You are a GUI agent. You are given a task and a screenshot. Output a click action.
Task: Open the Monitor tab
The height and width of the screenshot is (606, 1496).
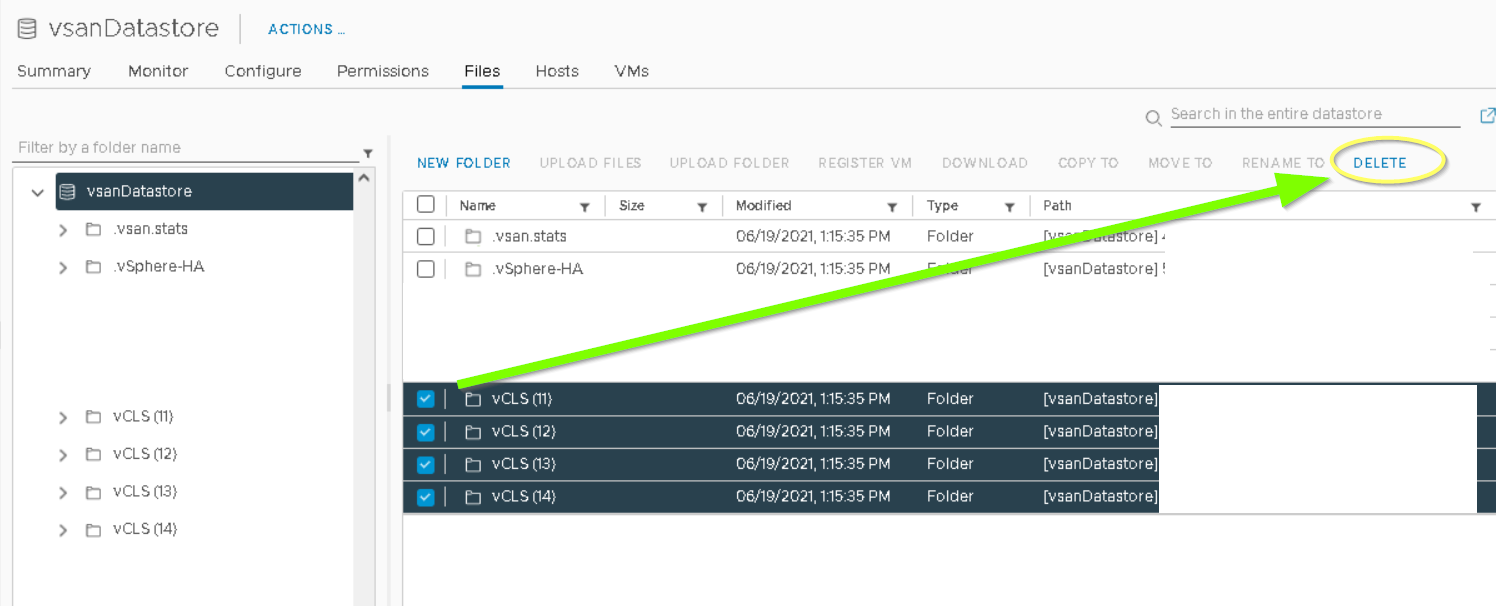coord(158,71)
